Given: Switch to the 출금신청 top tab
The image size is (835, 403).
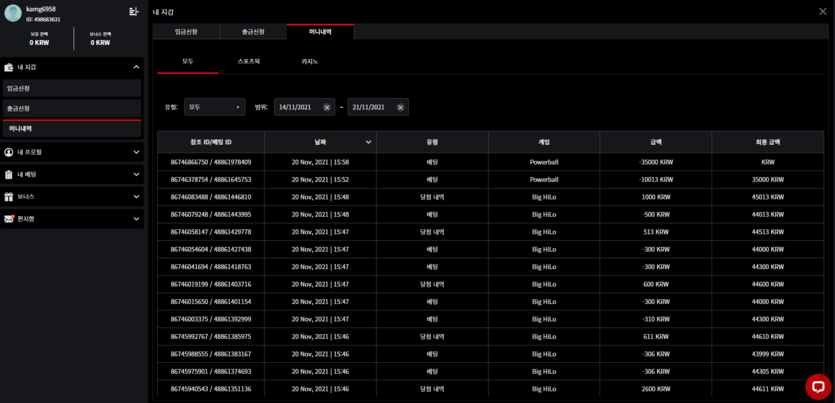Looking at the screenshot, I should click(x=253, y=31).
